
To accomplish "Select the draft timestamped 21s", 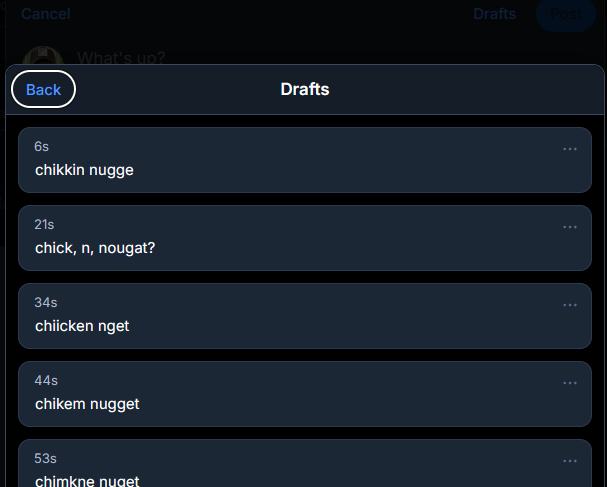I will (305, 238).
